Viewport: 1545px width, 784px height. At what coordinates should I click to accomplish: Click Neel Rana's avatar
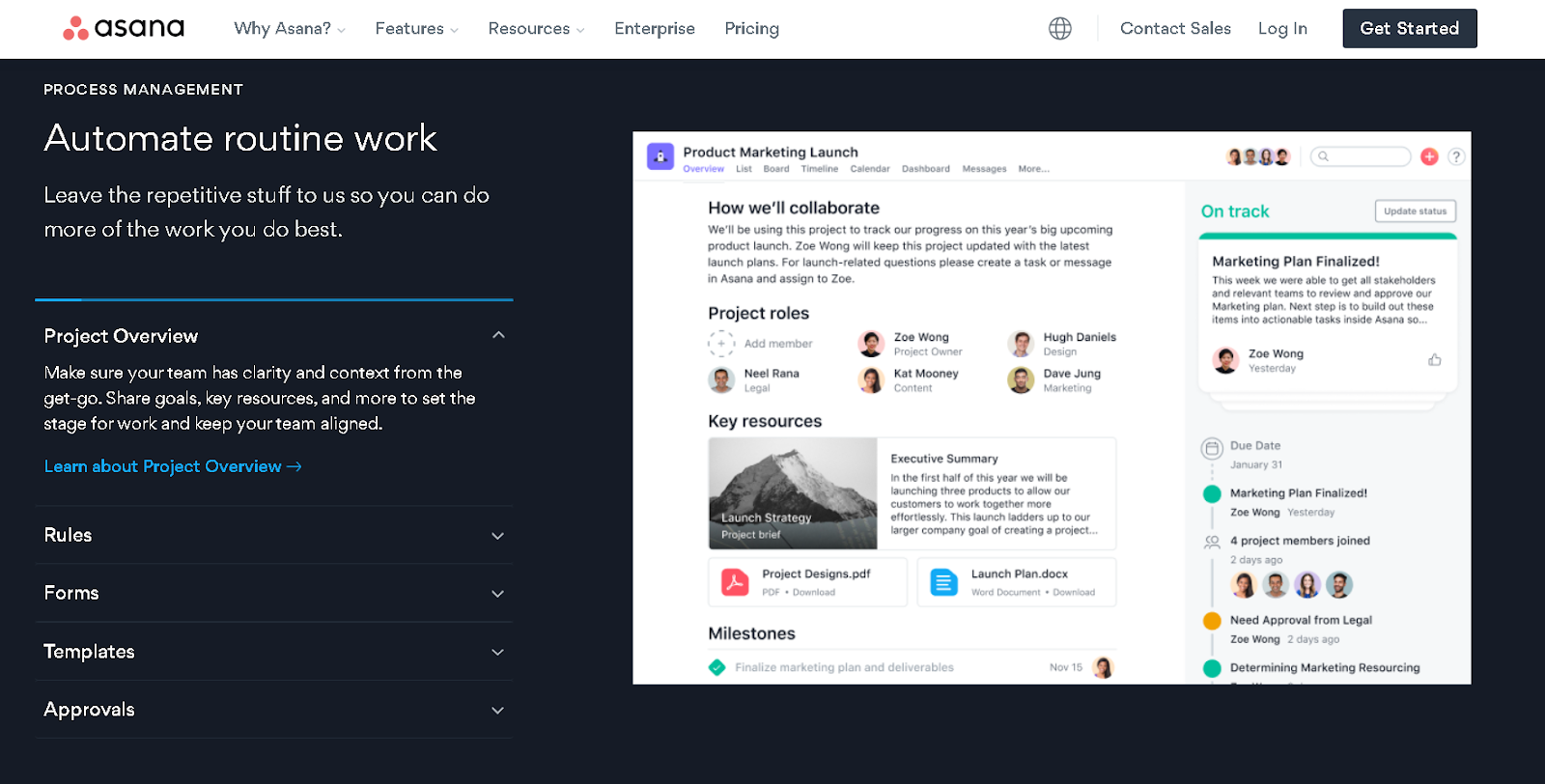point(721,380)
